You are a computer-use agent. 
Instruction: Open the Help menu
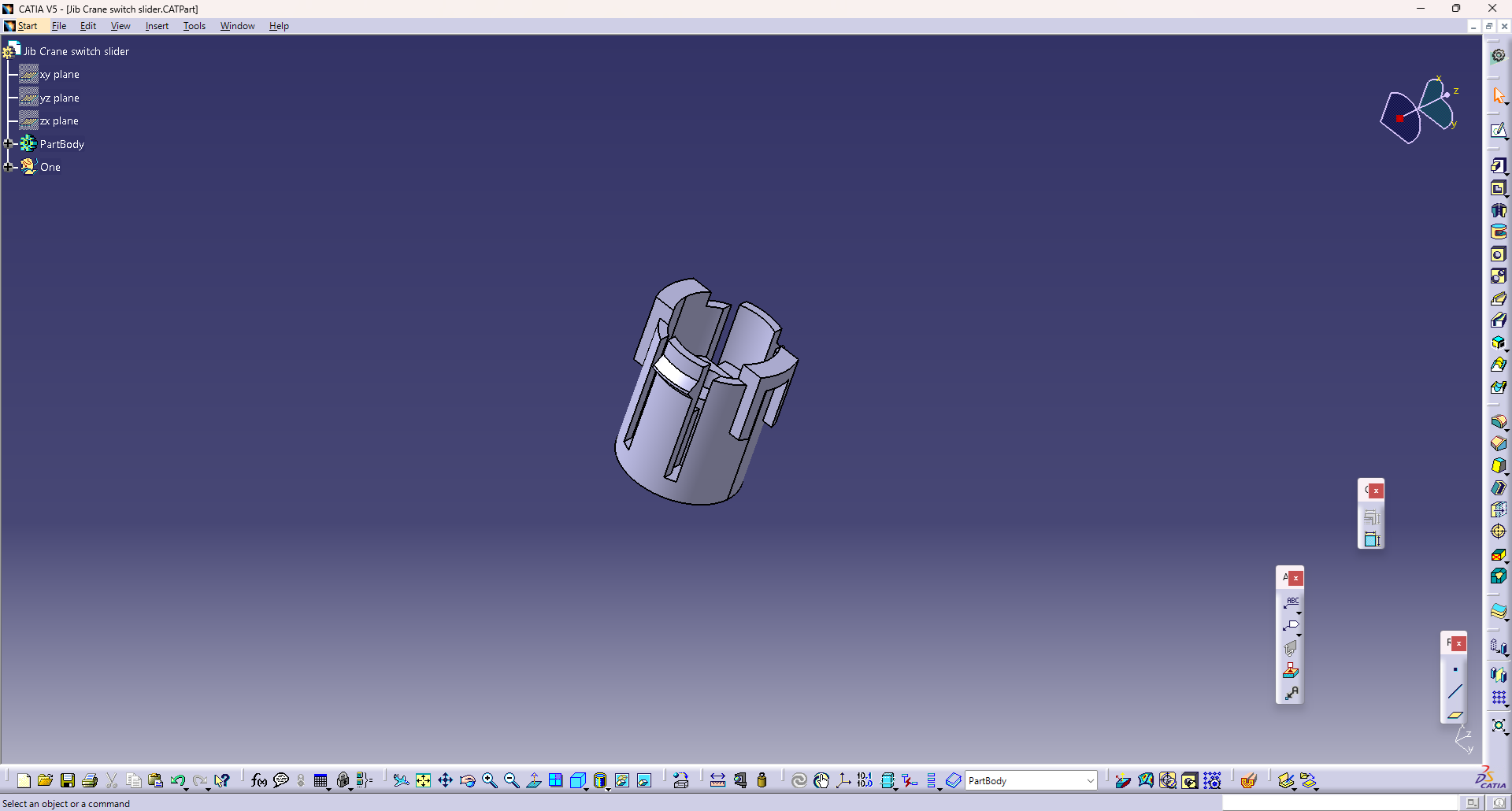click(x=279, y=26)
